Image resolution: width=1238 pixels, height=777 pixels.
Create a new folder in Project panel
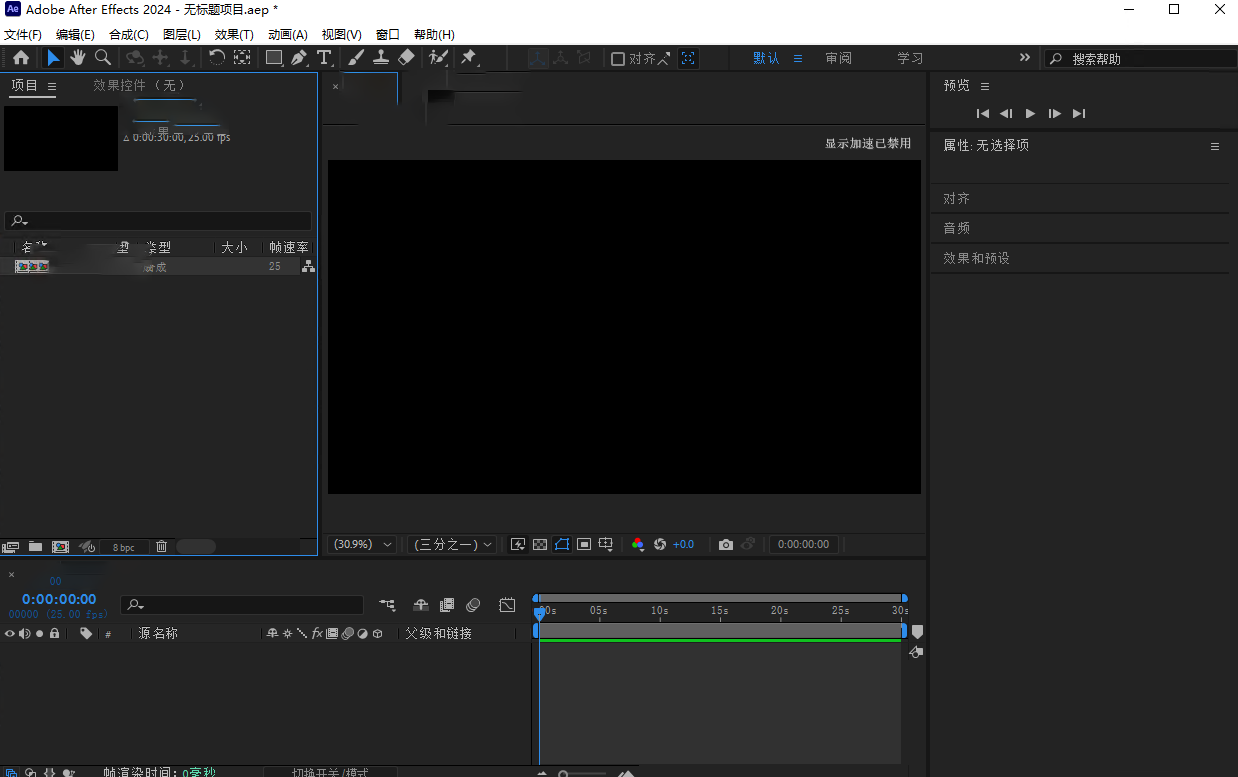click(x=35, y=547)
